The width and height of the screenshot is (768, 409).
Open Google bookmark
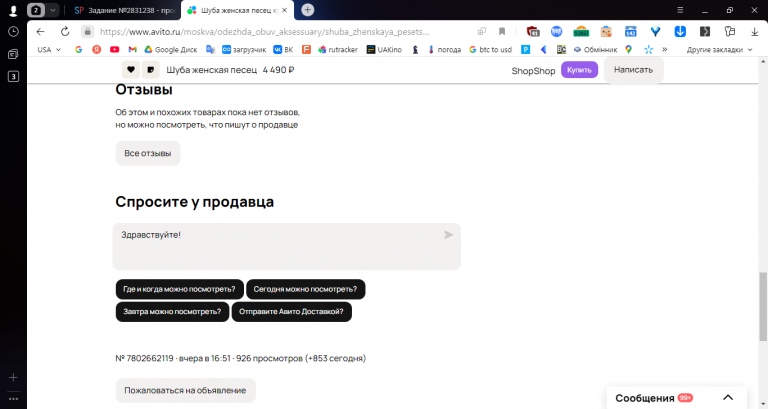click(x=78, y=49)
